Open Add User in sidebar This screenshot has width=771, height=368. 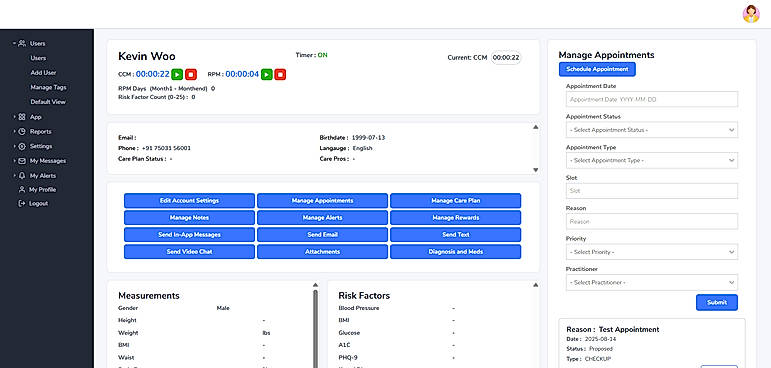[x=43, y=72]
